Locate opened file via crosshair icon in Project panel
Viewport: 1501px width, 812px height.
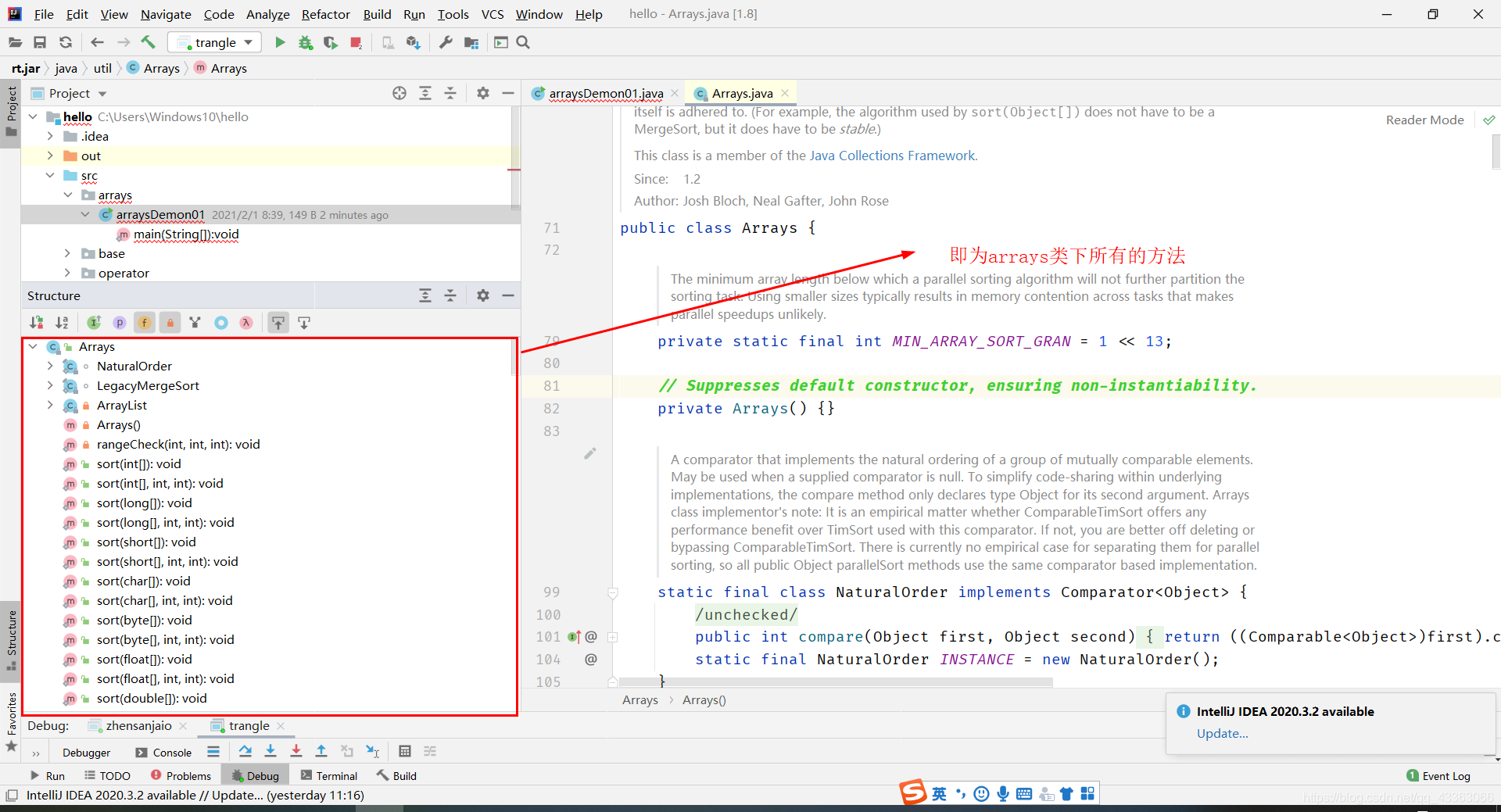tap(399, 93)
